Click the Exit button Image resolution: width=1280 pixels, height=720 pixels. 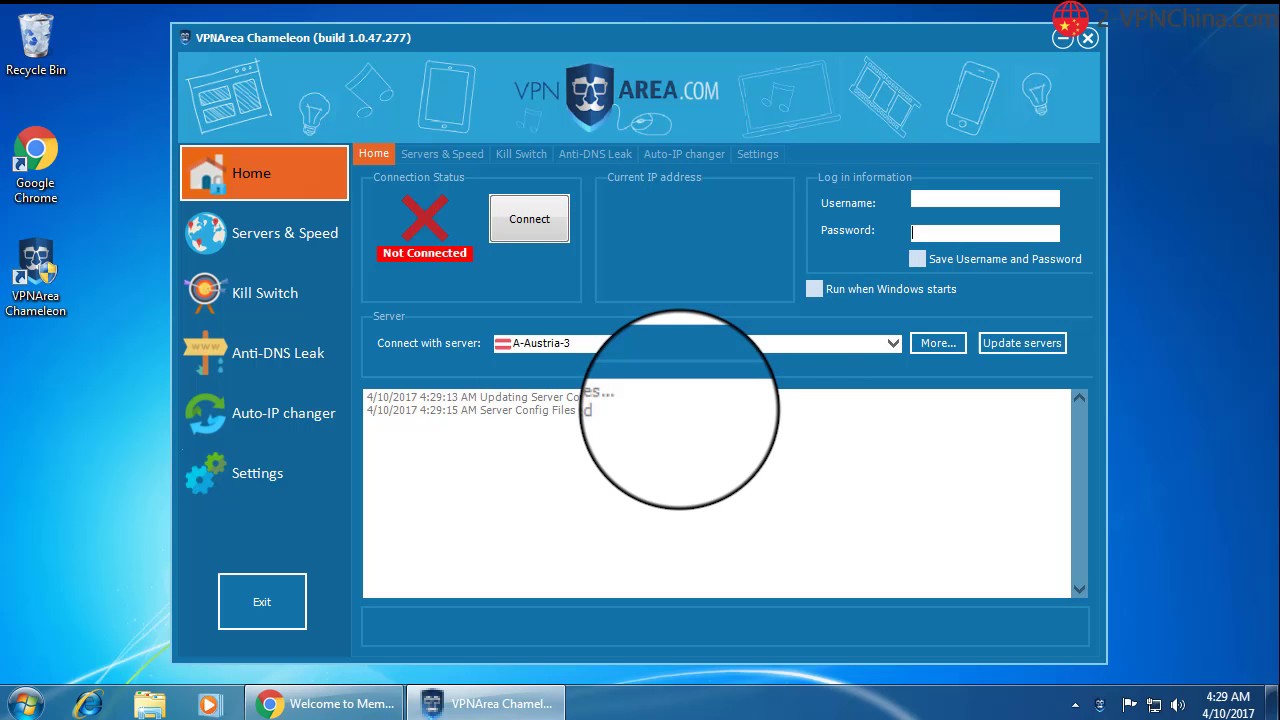pos(262,602)
